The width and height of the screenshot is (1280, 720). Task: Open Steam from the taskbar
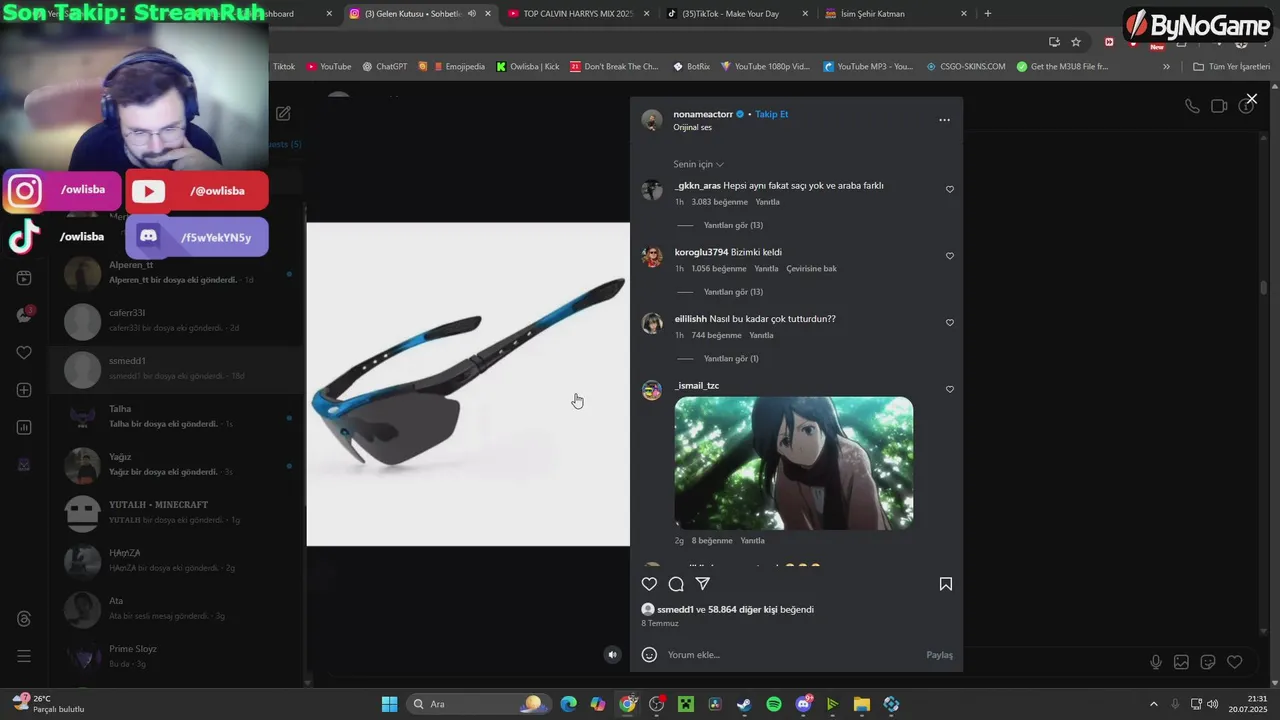coord(744,704)
